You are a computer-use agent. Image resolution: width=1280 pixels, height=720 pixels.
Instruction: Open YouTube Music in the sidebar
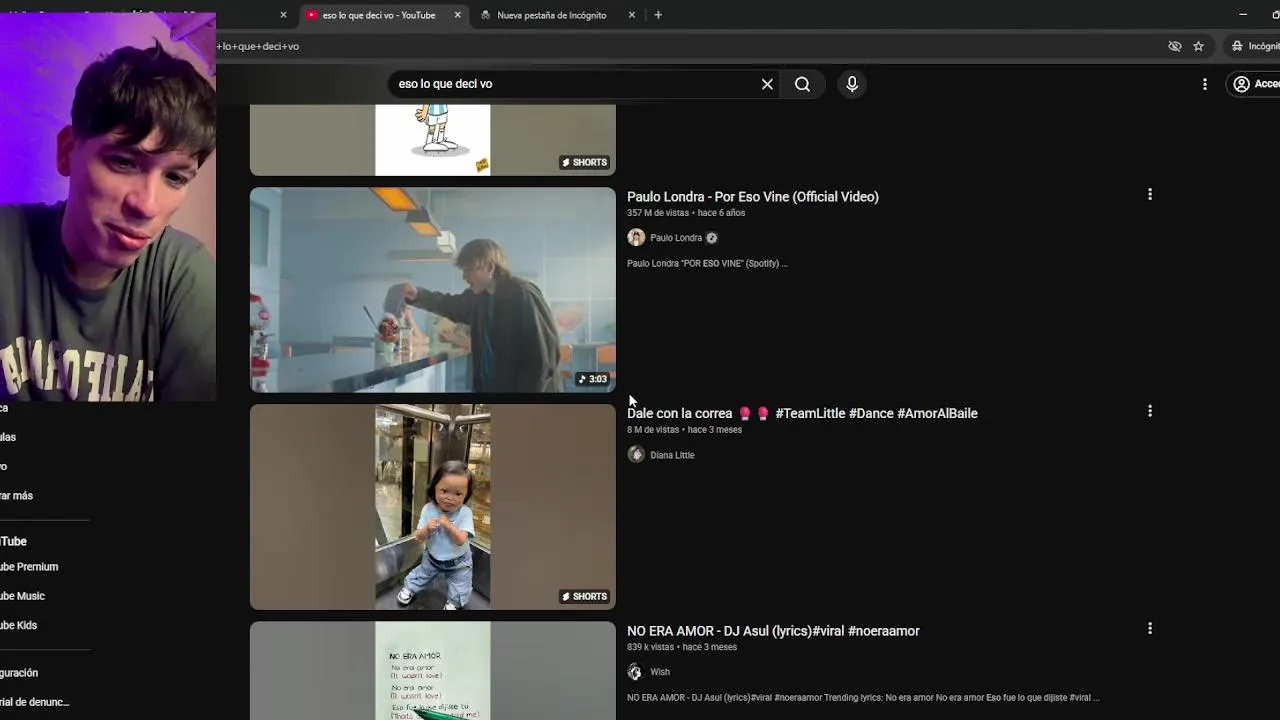pyautogui.click(x=22, y=596)
